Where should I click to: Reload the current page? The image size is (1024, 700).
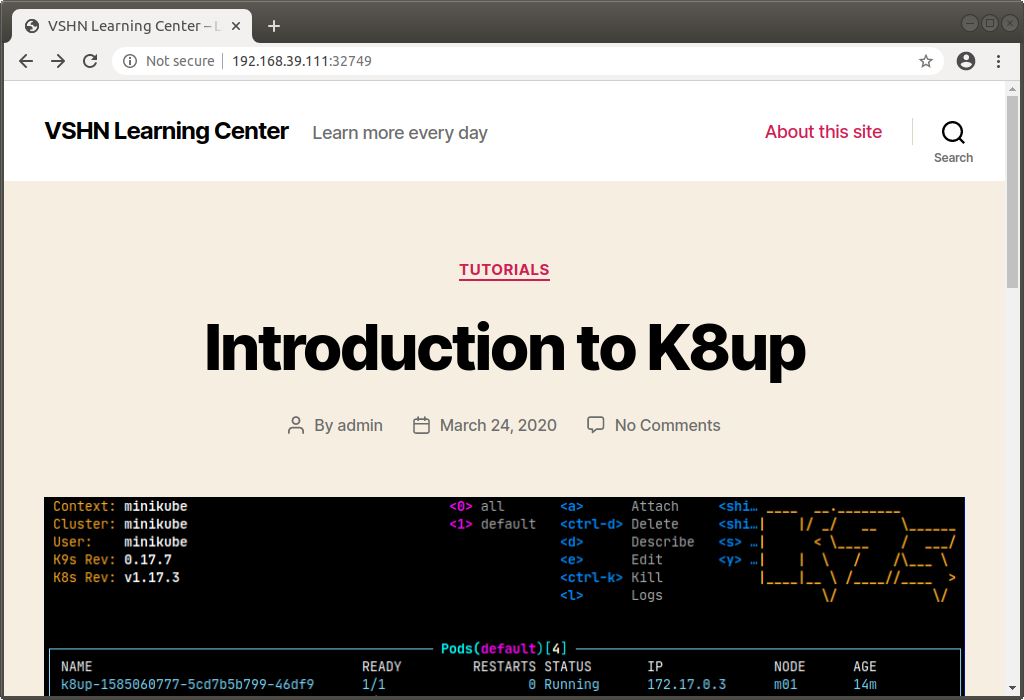point(90,61)
